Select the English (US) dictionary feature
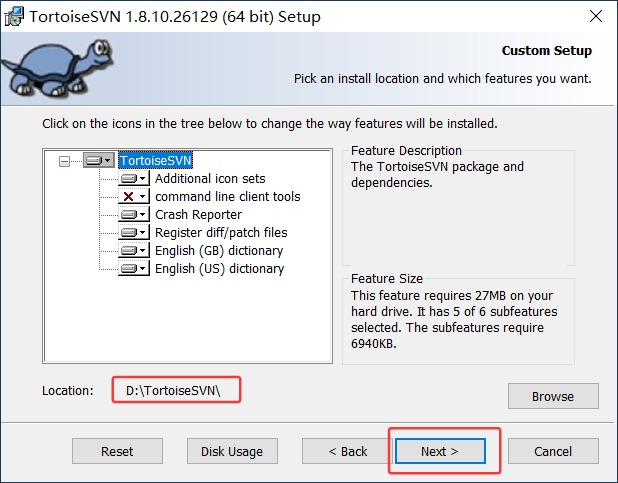 tap(220, 269)
